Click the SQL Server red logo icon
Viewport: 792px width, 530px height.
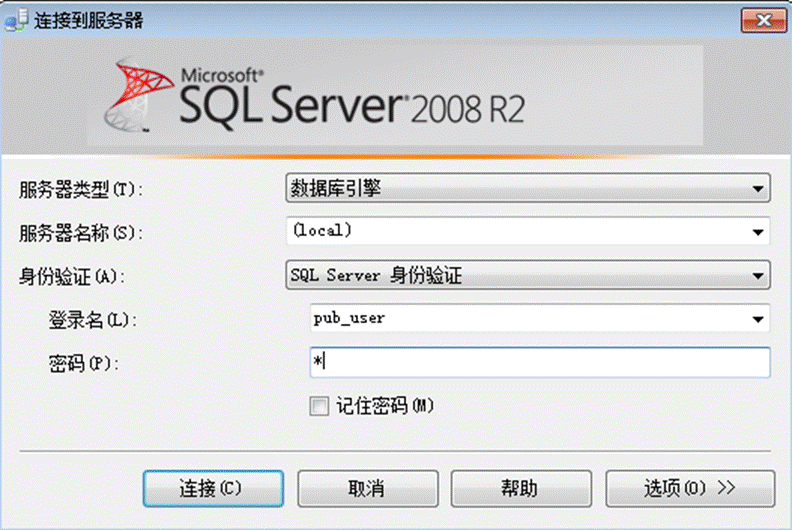pyautogui.click(x=138, y=94)
